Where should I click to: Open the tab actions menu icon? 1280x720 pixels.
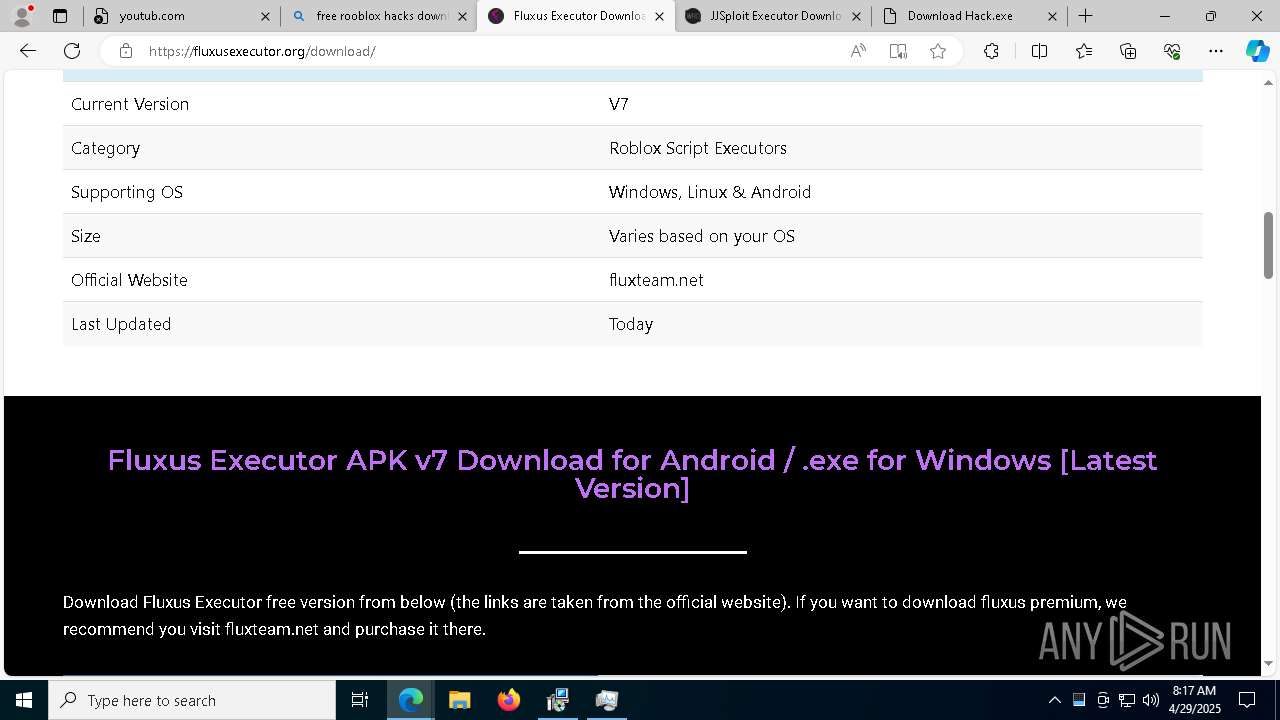click(x=60, y=16)
